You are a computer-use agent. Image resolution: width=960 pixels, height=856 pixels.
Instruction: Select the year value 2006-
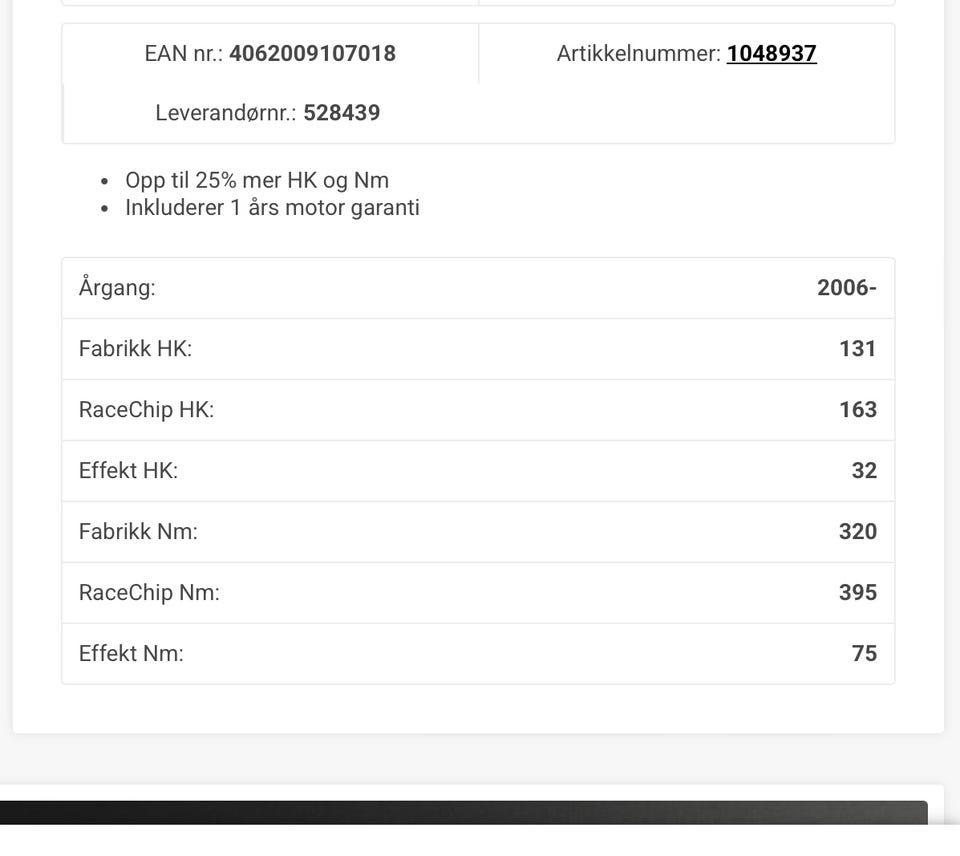coord(846,288)
